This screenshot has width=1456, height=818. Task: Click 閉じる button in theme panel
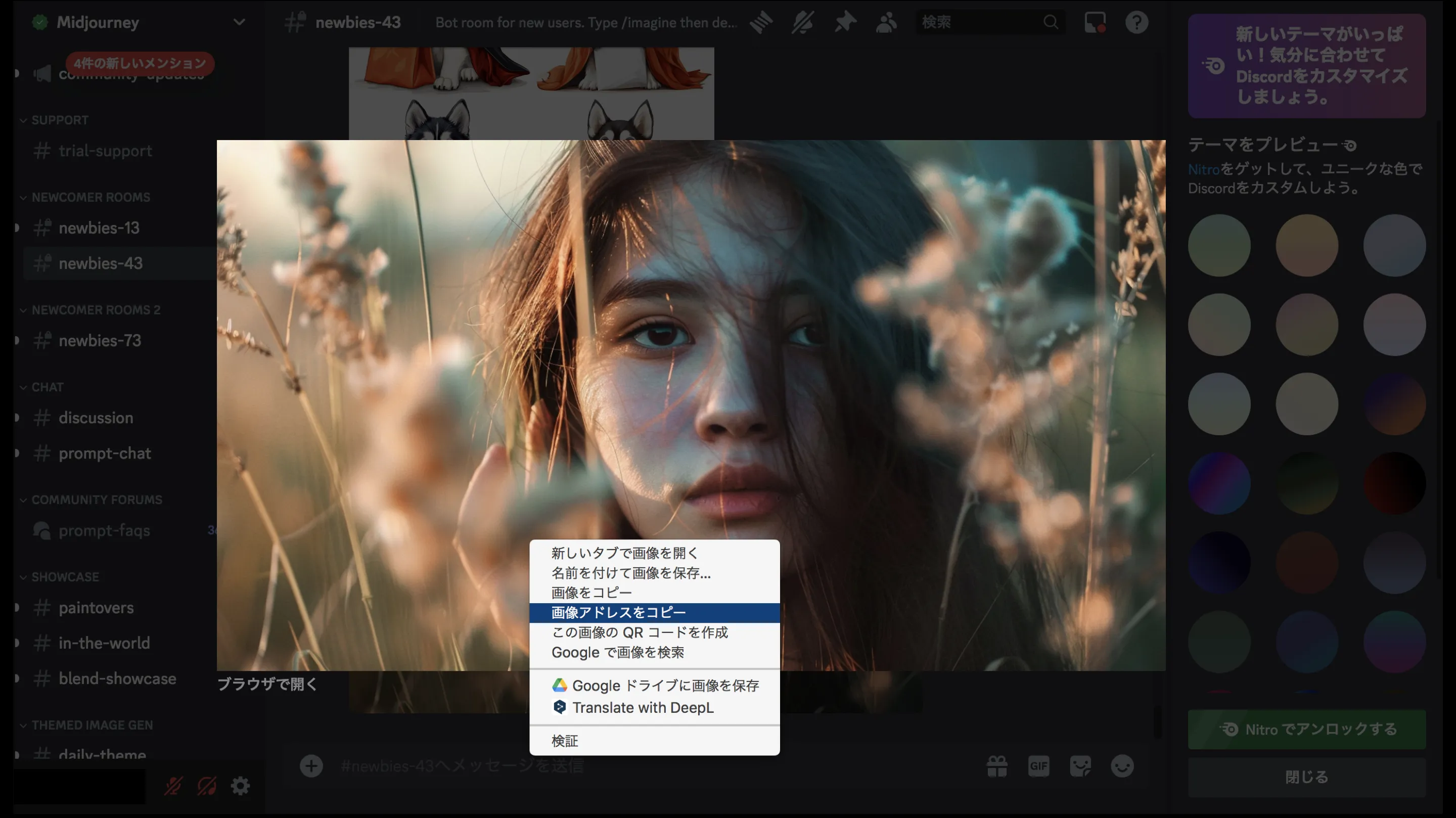[x=1306, y=777]
